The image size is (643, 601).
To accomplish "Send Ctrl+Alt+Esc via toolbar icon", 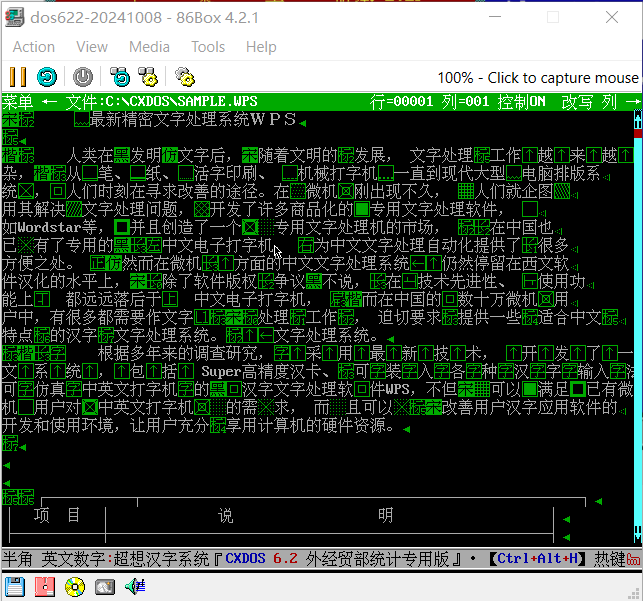I will 148,77.
